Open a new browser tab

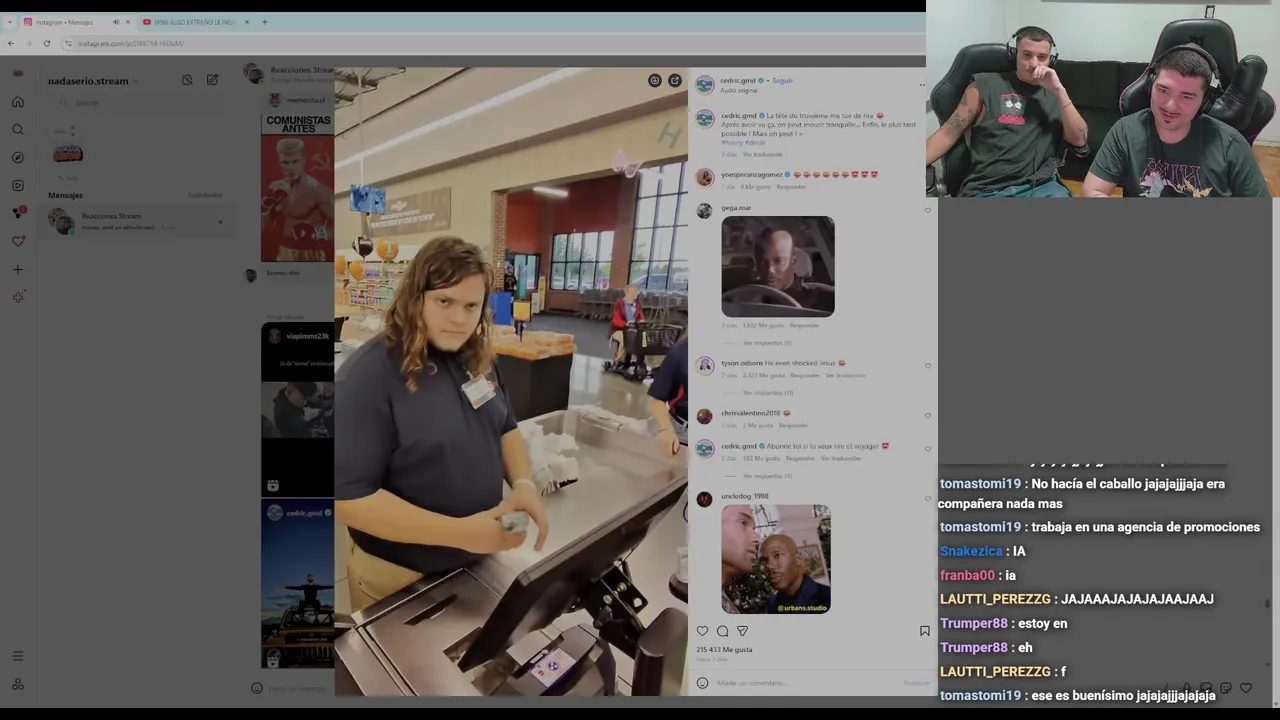point(265,22)
